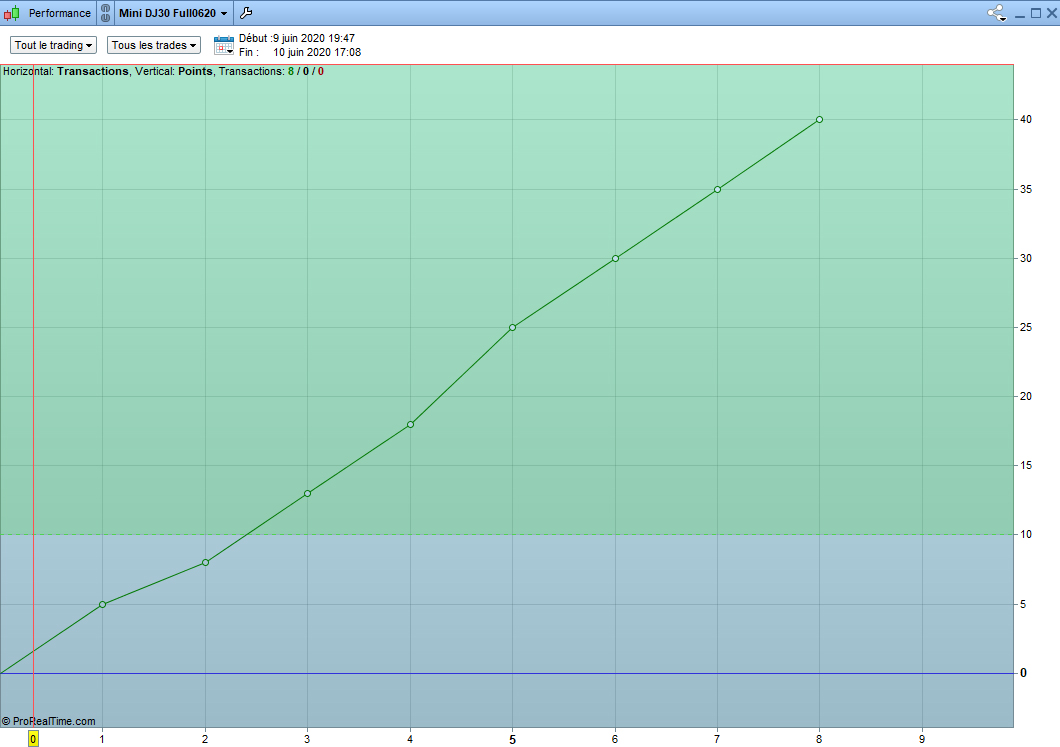
Task: Maximize the Performance window
Action: [1036, 13]
